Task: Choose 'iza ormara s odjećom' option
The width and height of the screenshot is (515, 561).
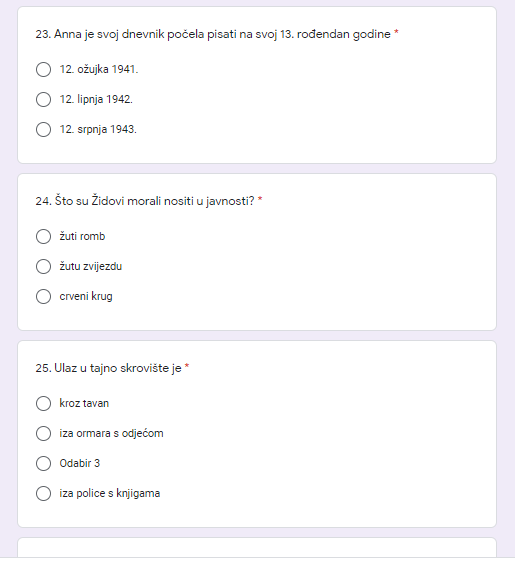Action: 43,434
